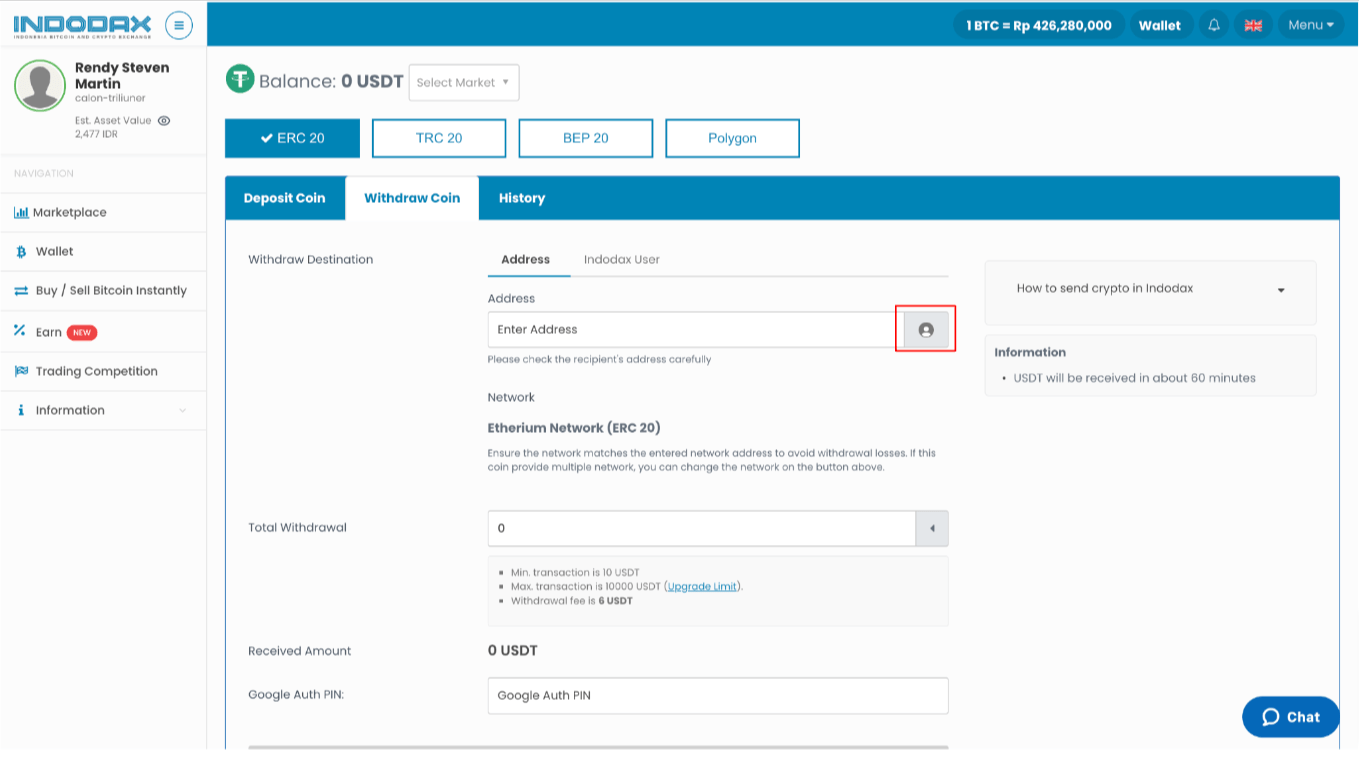Switch to the Indodax User tab
This screenshot has width=1359, height=771.
click(621, 259)
